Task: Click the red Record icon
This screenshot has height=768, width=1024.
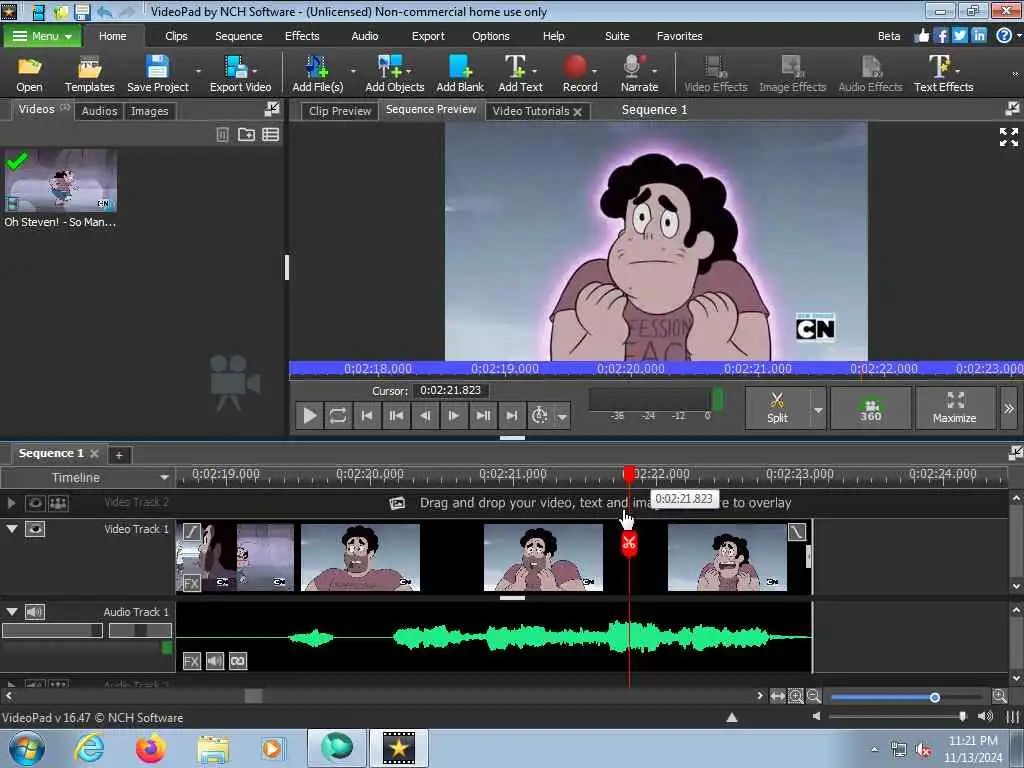Action: coord(579,74)
